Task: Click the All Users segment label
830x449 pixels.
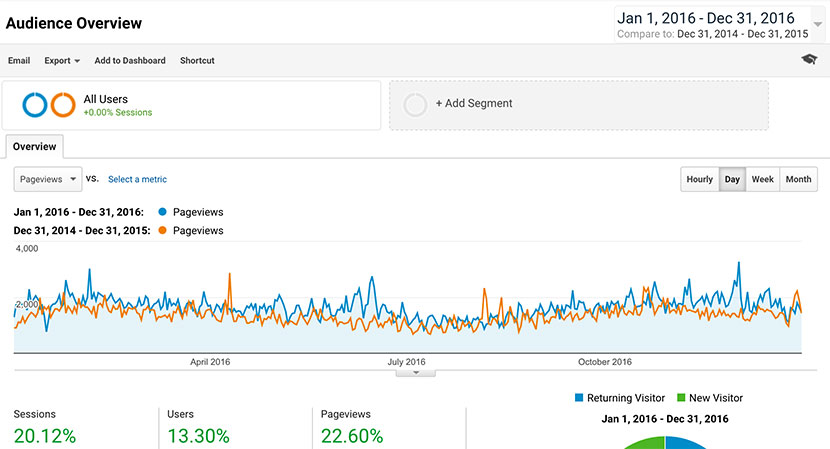Action: 105,99
